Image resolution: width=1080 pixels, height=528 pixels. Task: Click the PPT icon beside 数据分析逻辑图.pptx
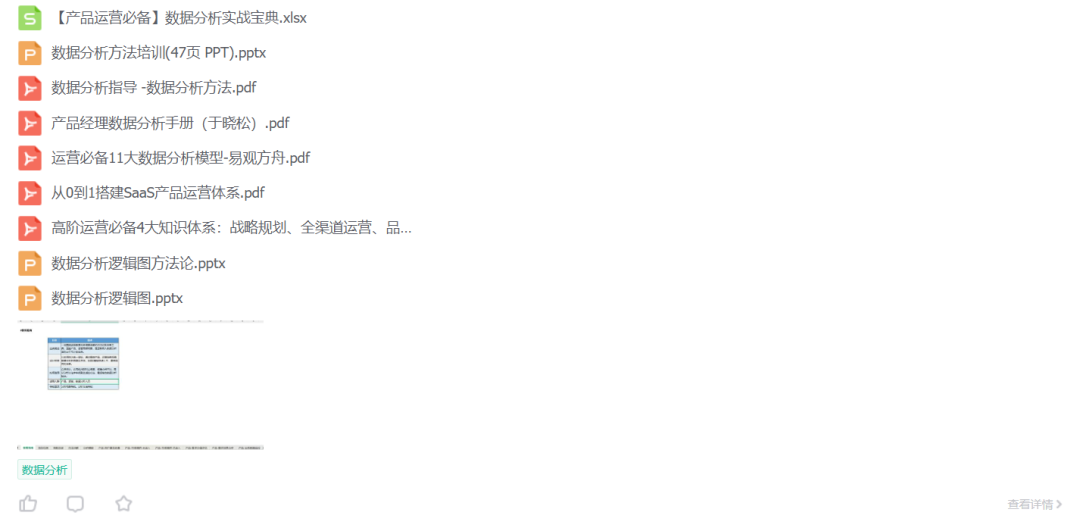pyautogui.click(x=30, y=299)
